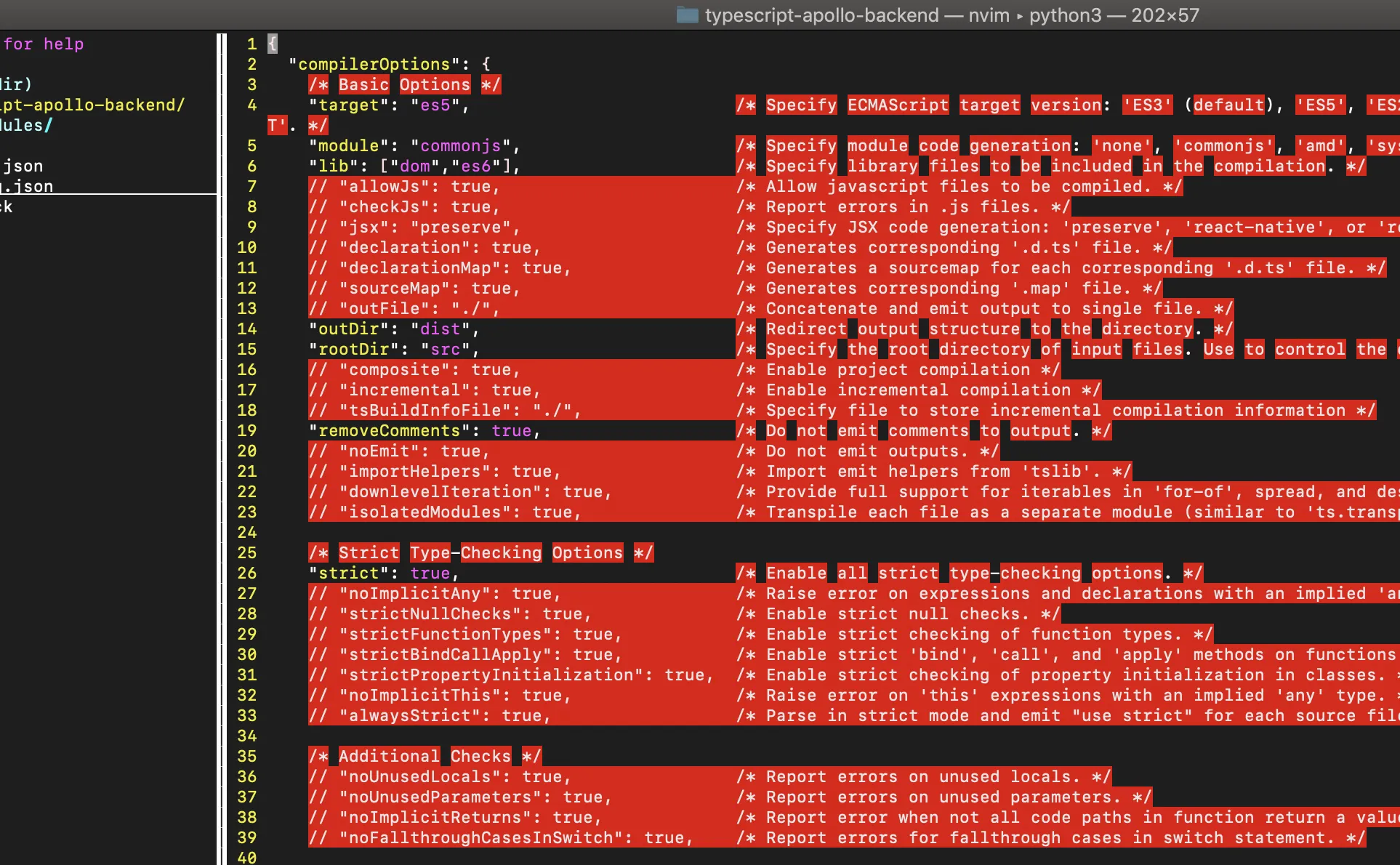The height and width of the screenshot is (865, 1400).
Task: Click the "es5" target value
Action: click(x=435, y=105)
